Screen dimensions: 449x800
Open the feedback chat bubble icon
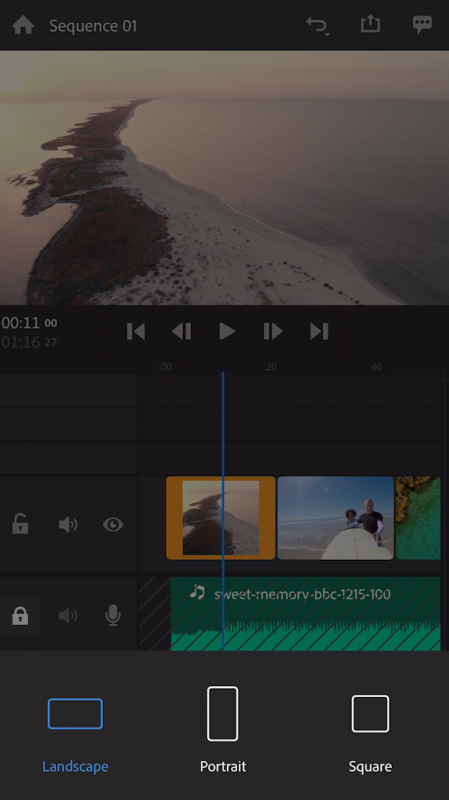click(422, 25)
